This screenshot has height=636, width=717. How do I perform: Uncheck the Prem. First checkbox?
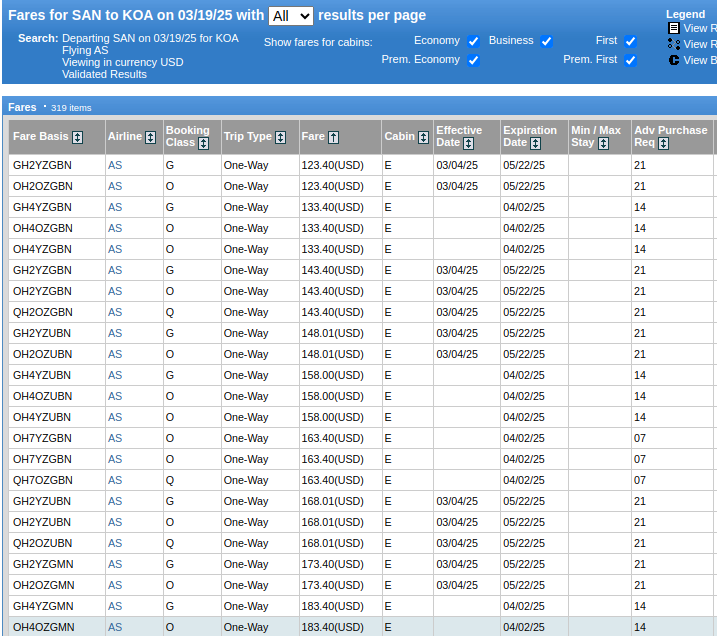coord(630,60)
